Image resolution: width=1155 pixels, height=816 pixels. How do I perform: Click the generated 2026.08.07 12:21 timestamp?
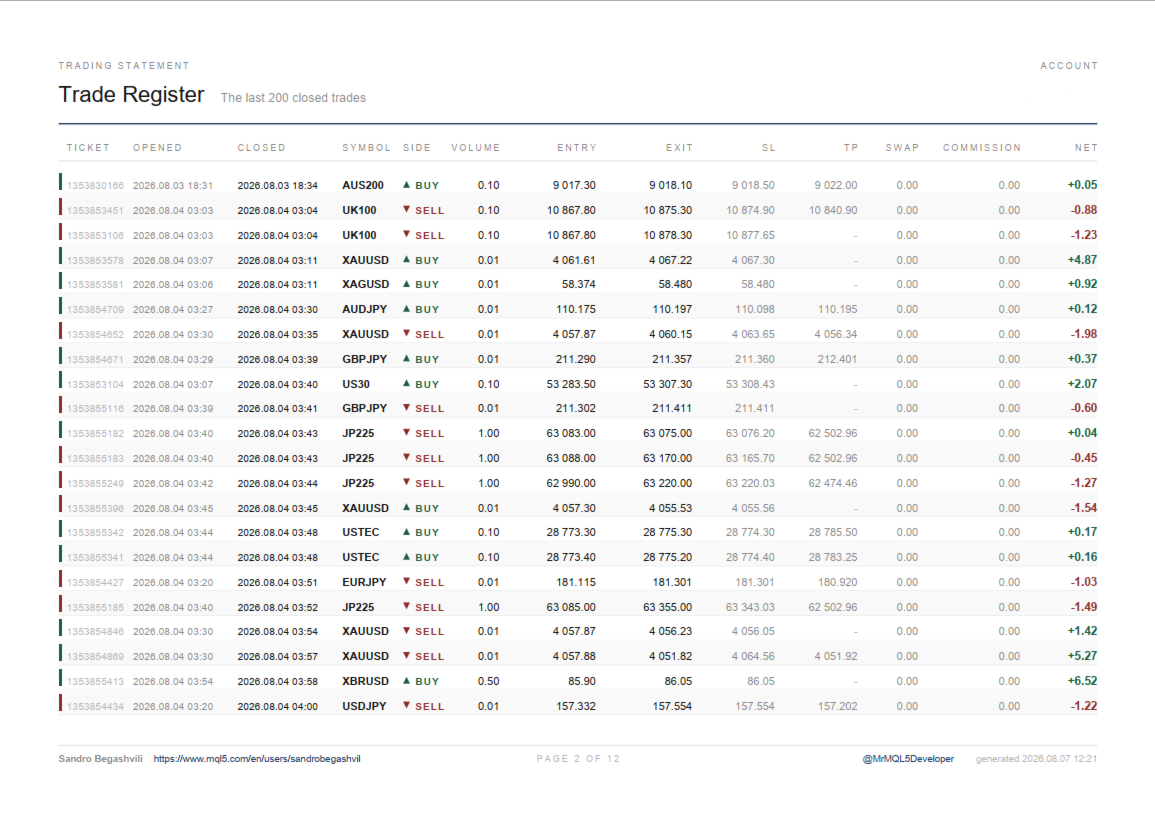(1036, 759)
